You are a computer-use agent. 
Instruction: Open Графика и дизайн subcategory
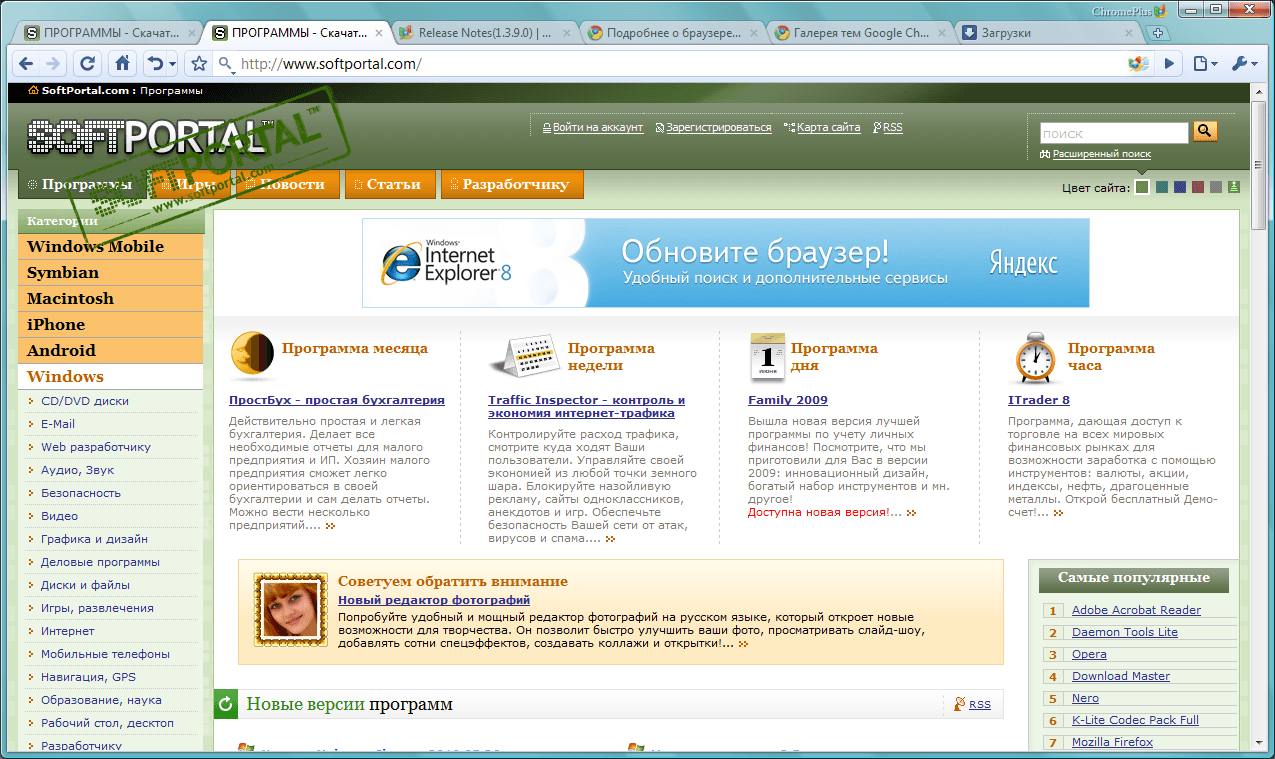pyautogui.click(x=94, y=539)
